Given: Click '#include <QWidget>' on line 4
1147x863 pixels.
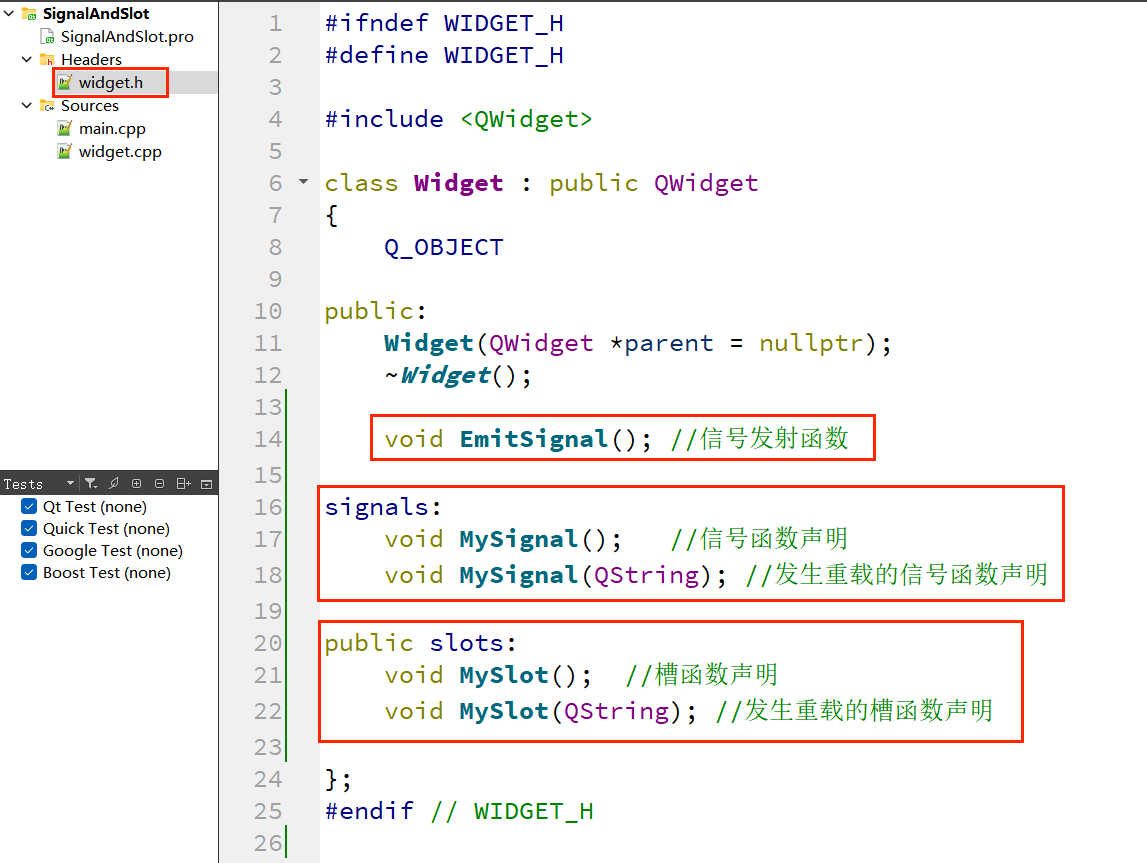Looking at the screenshot, I should click(458, 119).
